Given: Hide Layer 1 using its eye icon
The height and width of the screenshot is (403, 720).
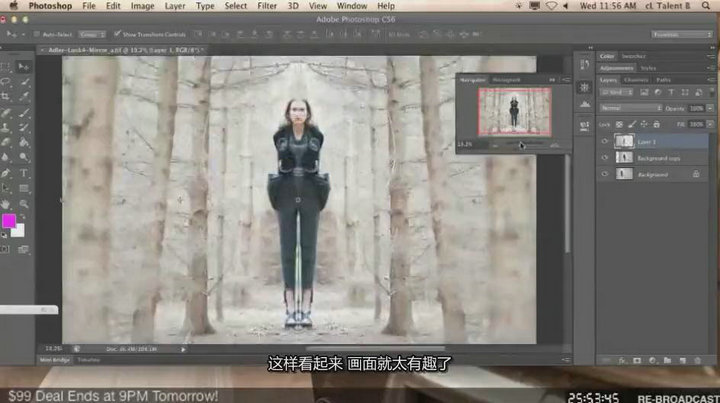Looking at the screenshot, I should 605,142.
